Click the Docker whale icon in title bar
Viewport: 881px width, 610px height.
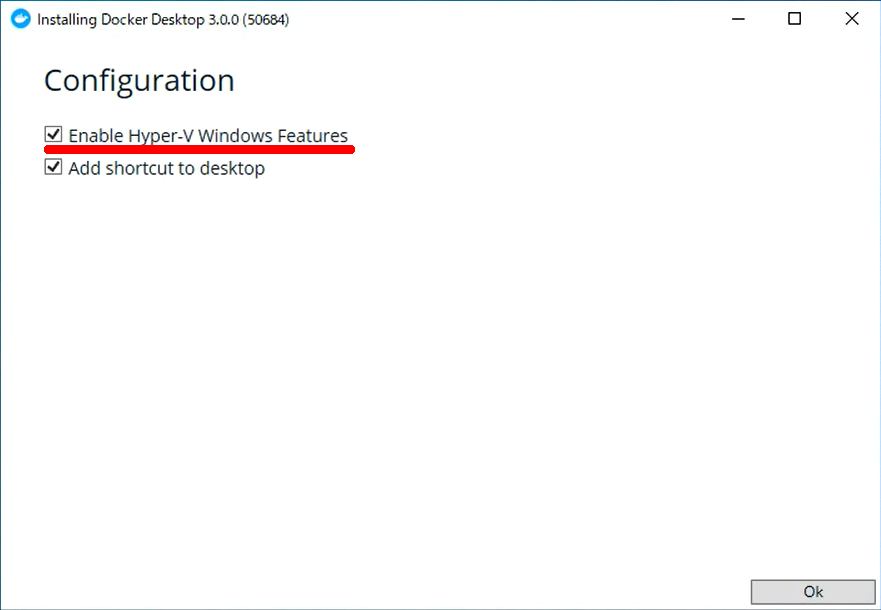coord(21,19)
